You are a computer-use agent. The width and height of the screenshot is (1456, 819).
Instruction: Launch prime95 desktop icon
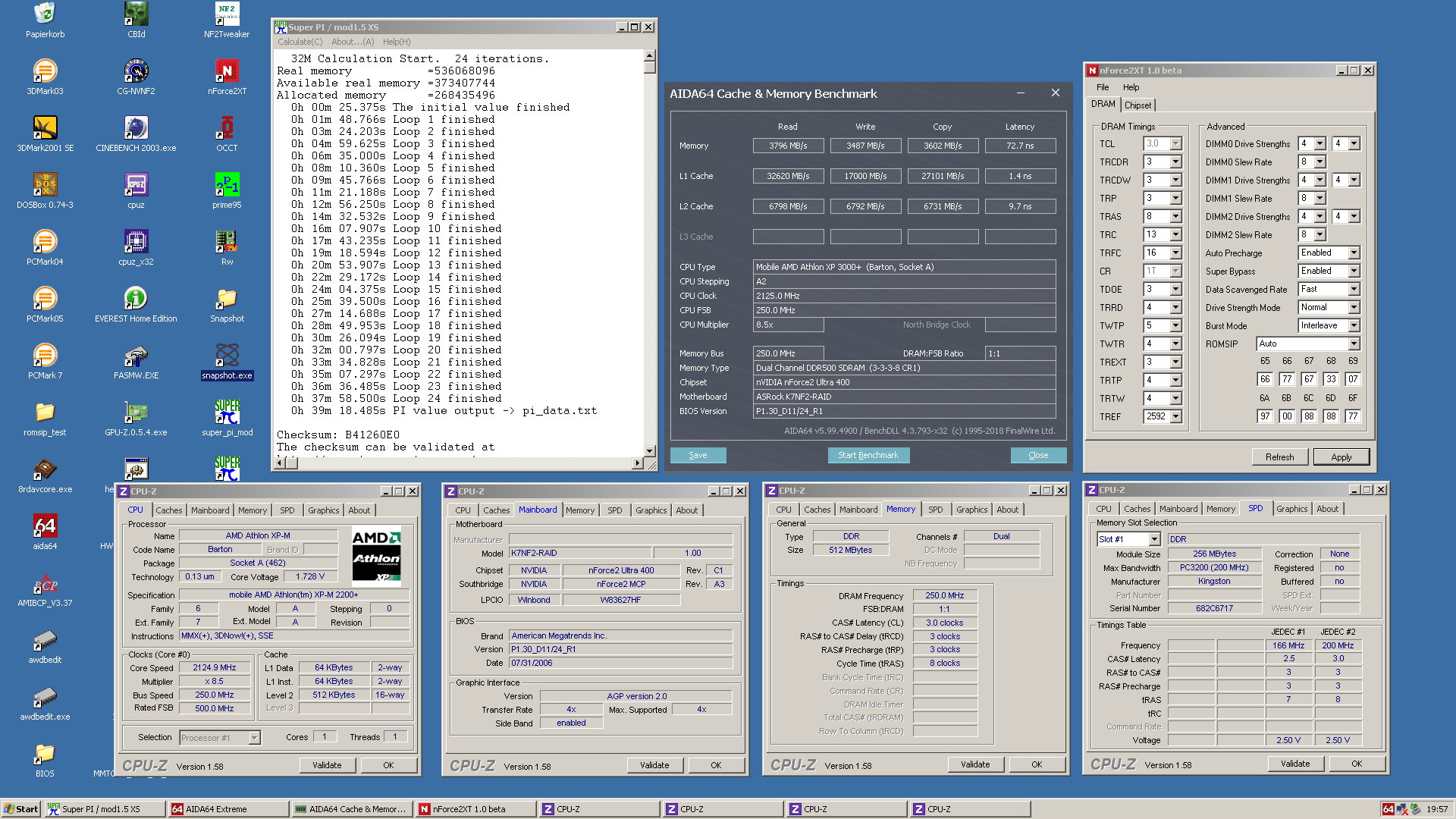pos(227,191)
